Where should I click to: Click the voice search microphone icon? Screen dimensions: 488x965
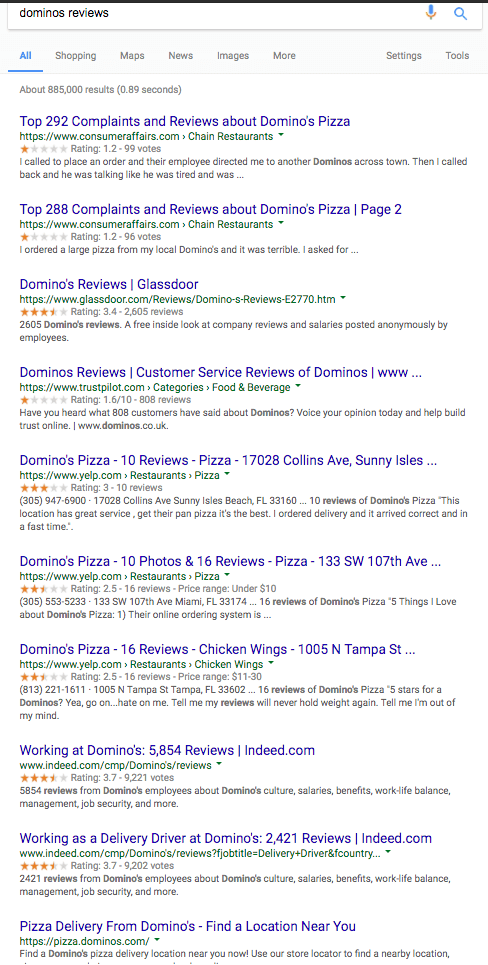(431, 12)
